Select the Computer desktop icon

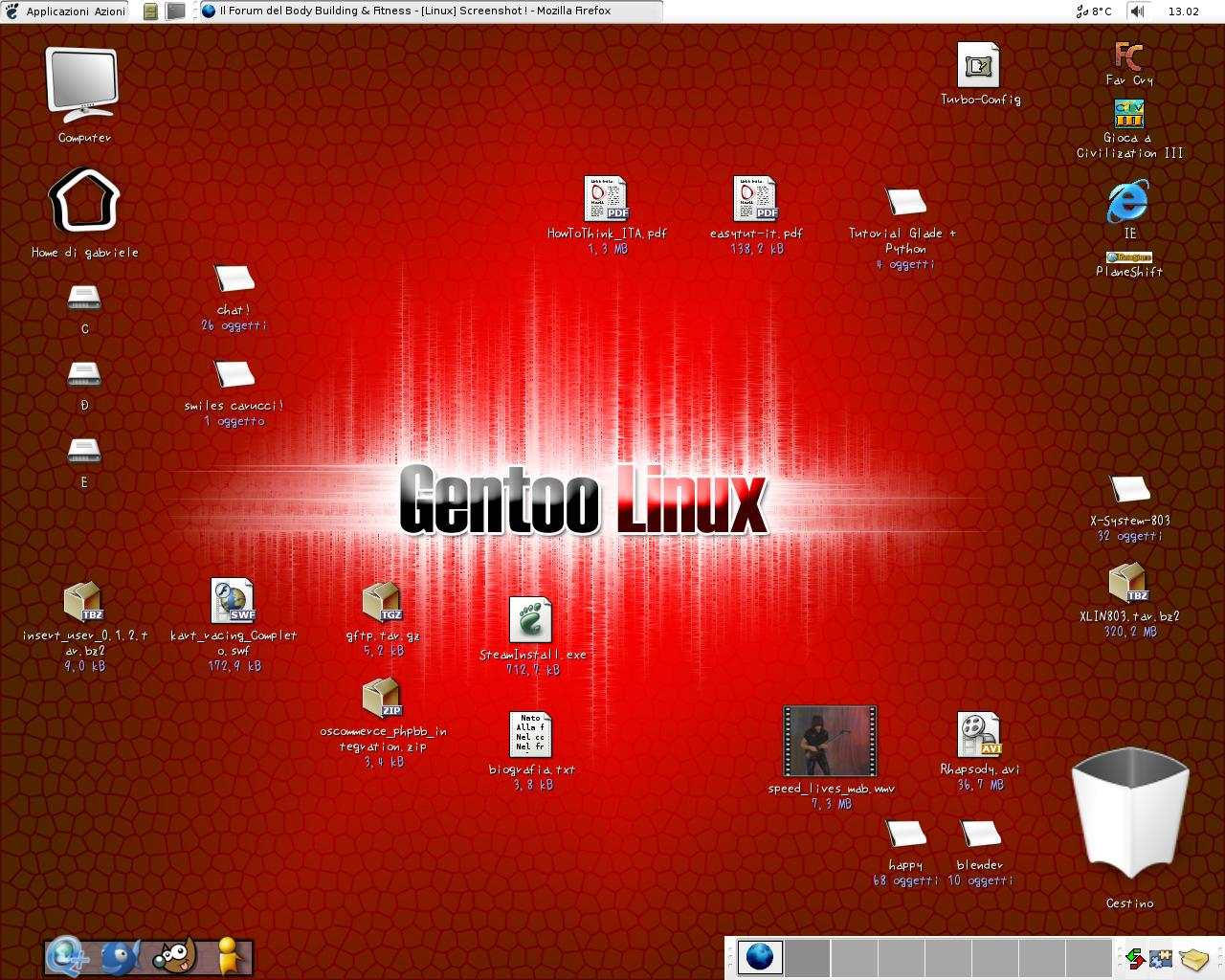pyautogui.click(x=82, y=86)
